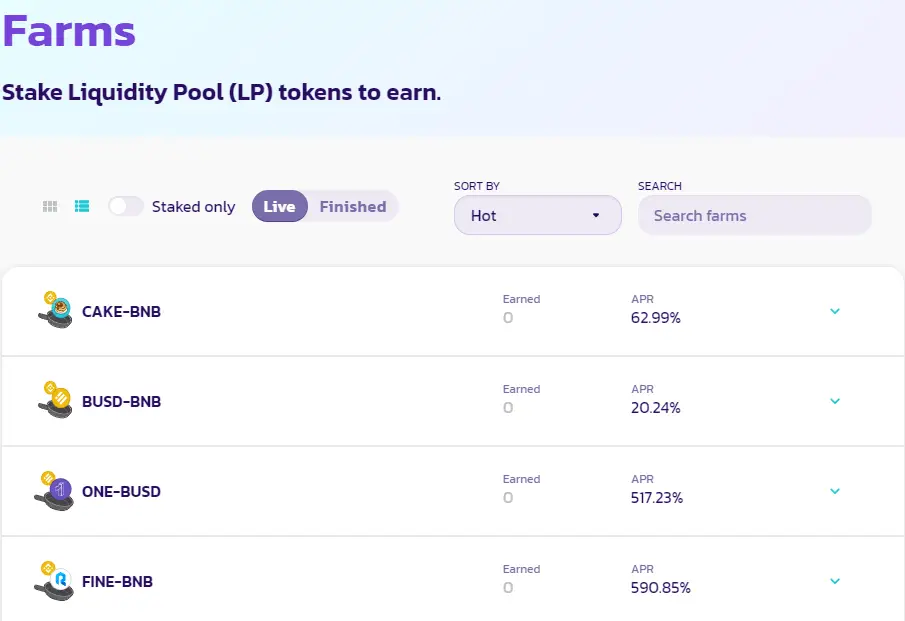Switch to card grid view icon

pyautogui.click(x=50, y=207)
